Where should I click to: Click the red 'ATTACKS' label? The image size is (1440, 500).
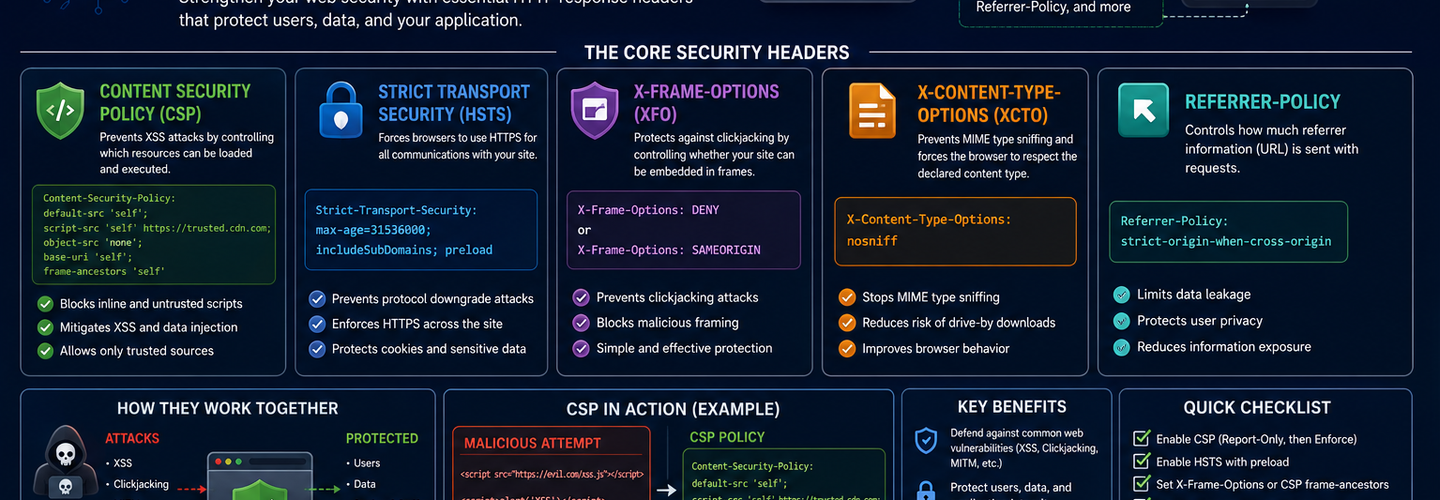(132, 438)
